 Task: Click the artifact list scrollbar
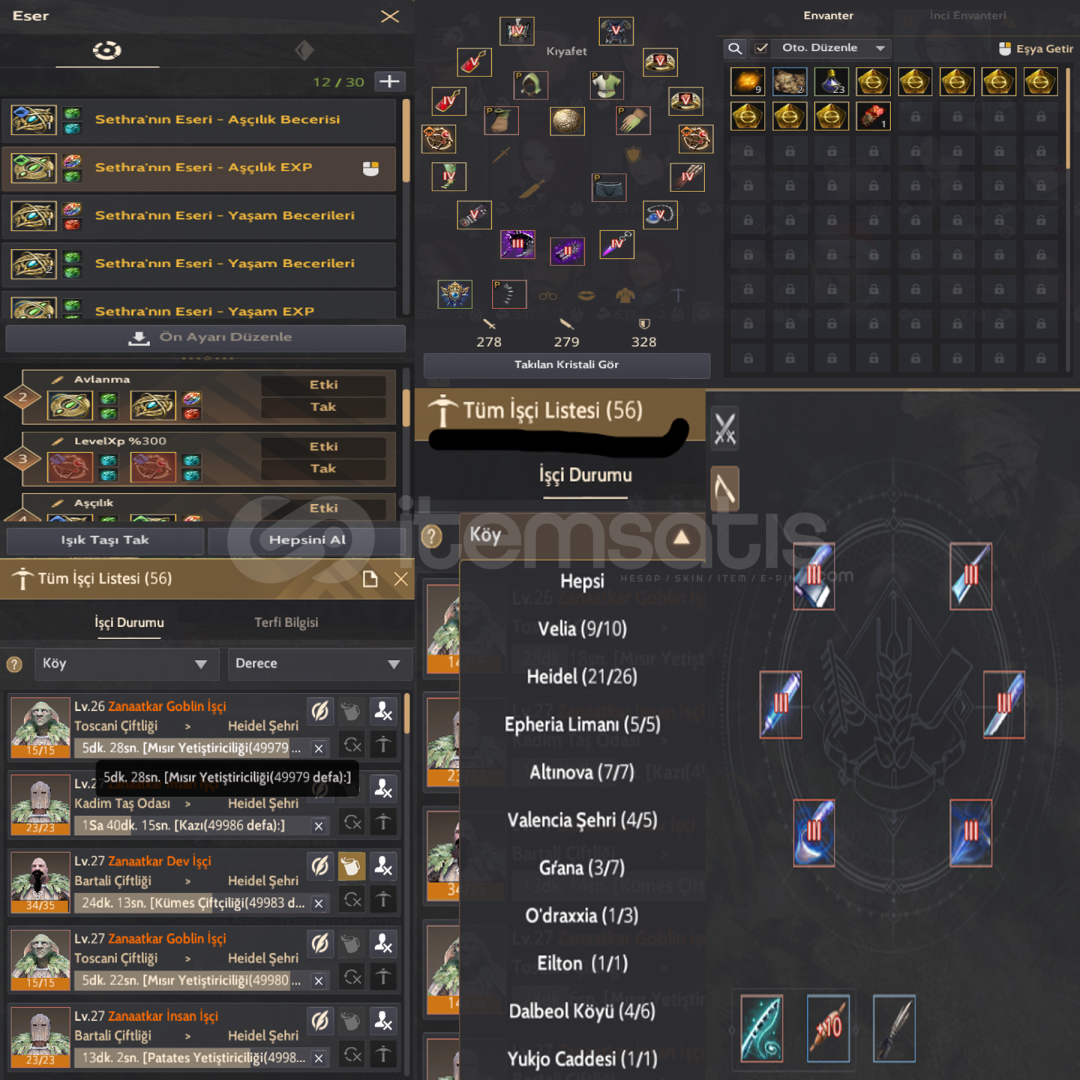[406, 141]
